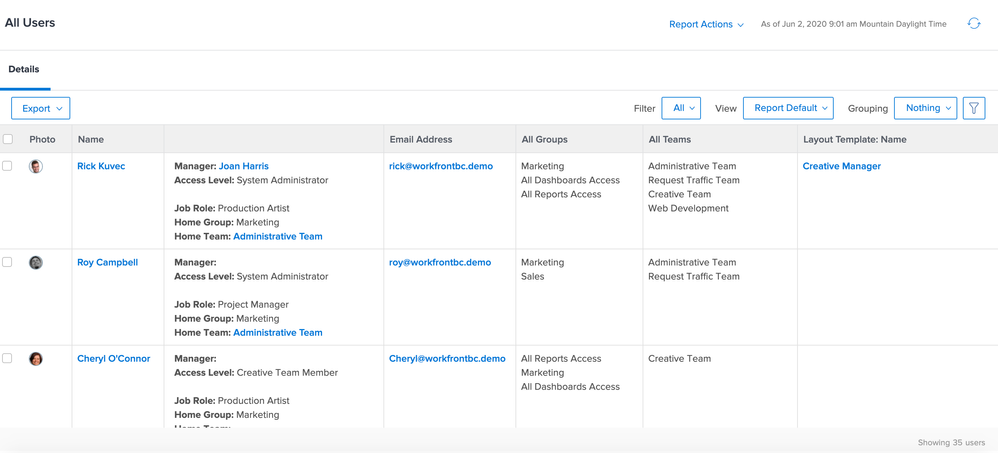Viewport: 998px width, 453px height.
Task: Sort by the Email Address column header
Action: (x=421, y=139)
